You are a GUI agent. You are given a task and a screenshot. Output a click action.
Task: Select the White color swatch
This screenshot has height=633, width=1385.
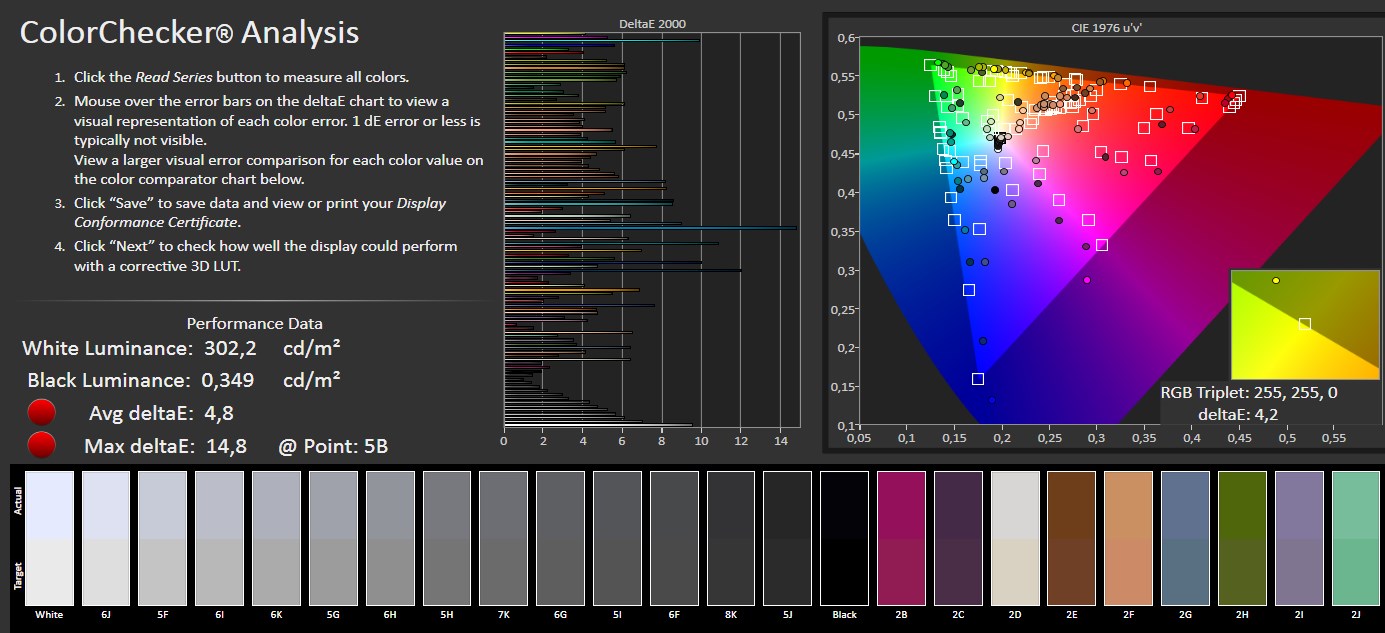(49, 538)
